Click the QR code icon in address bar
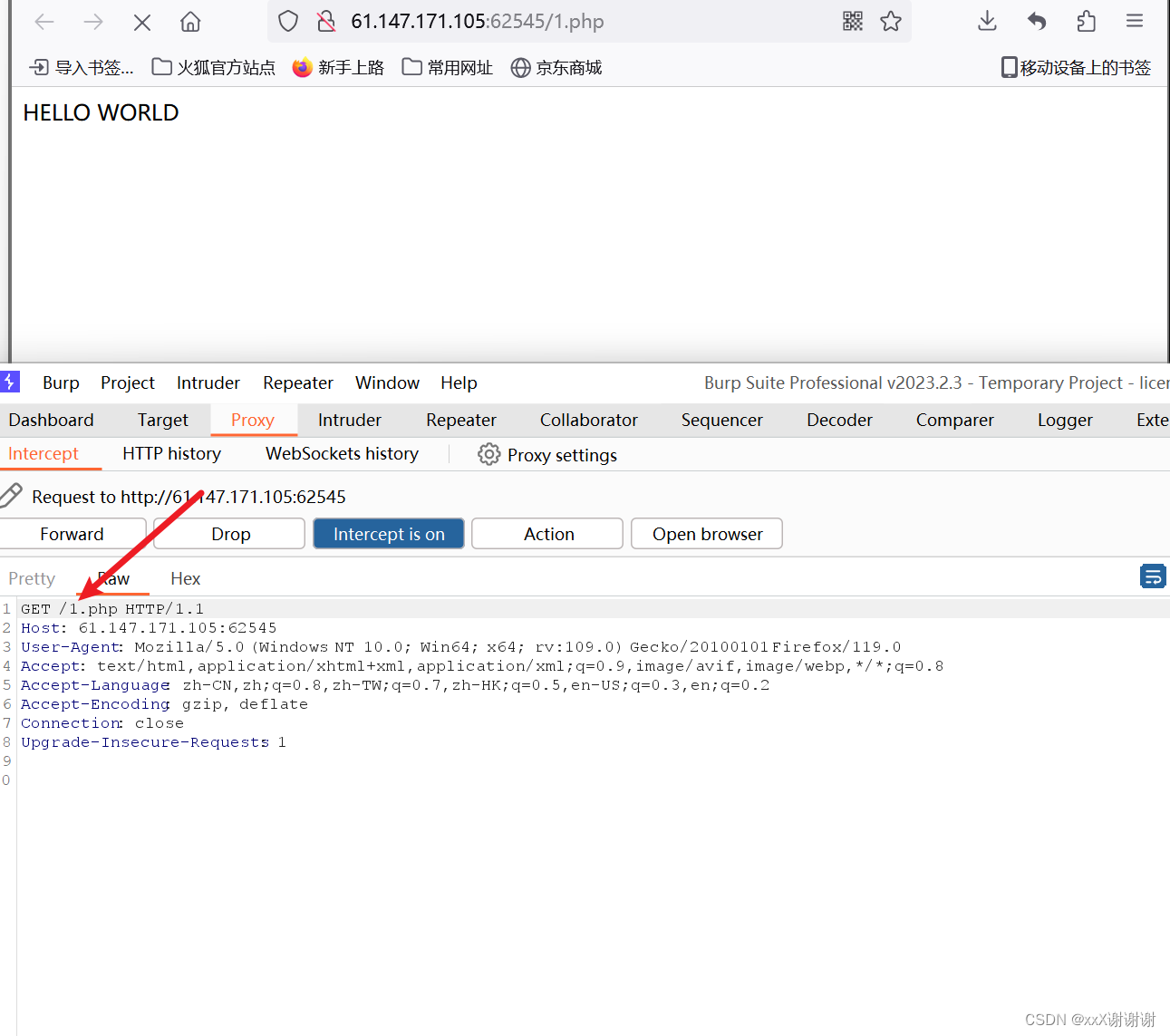Screen dimensions: 1170x1036 pos(852,21)
